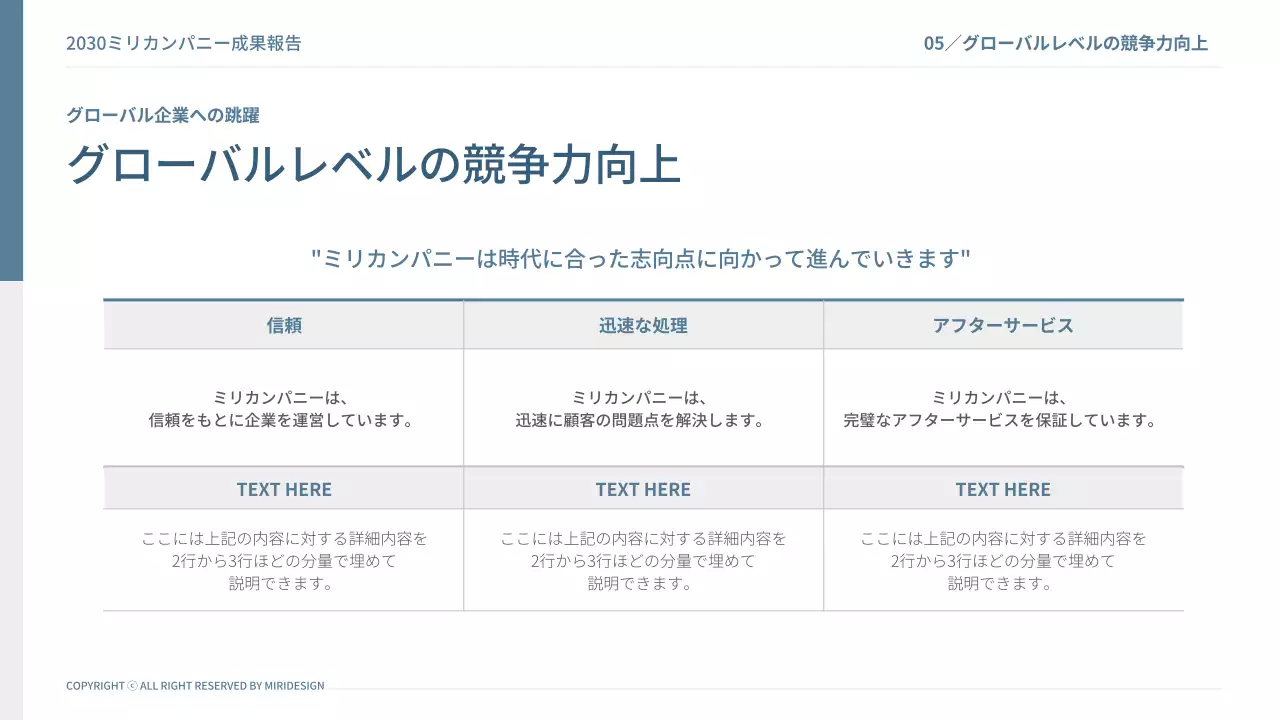1280x720 pixels.
Task: Select the description under 迅速な処理
Action: coord(643,407)
